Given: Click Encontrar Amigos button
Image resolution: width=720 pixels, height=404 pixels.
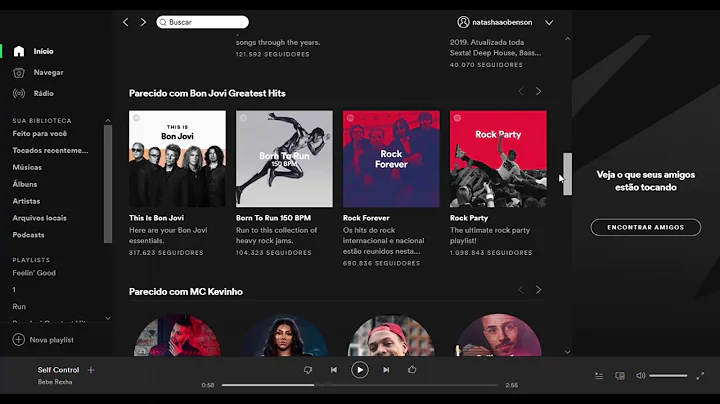Looking at the screenshot, I should [646, 227].
